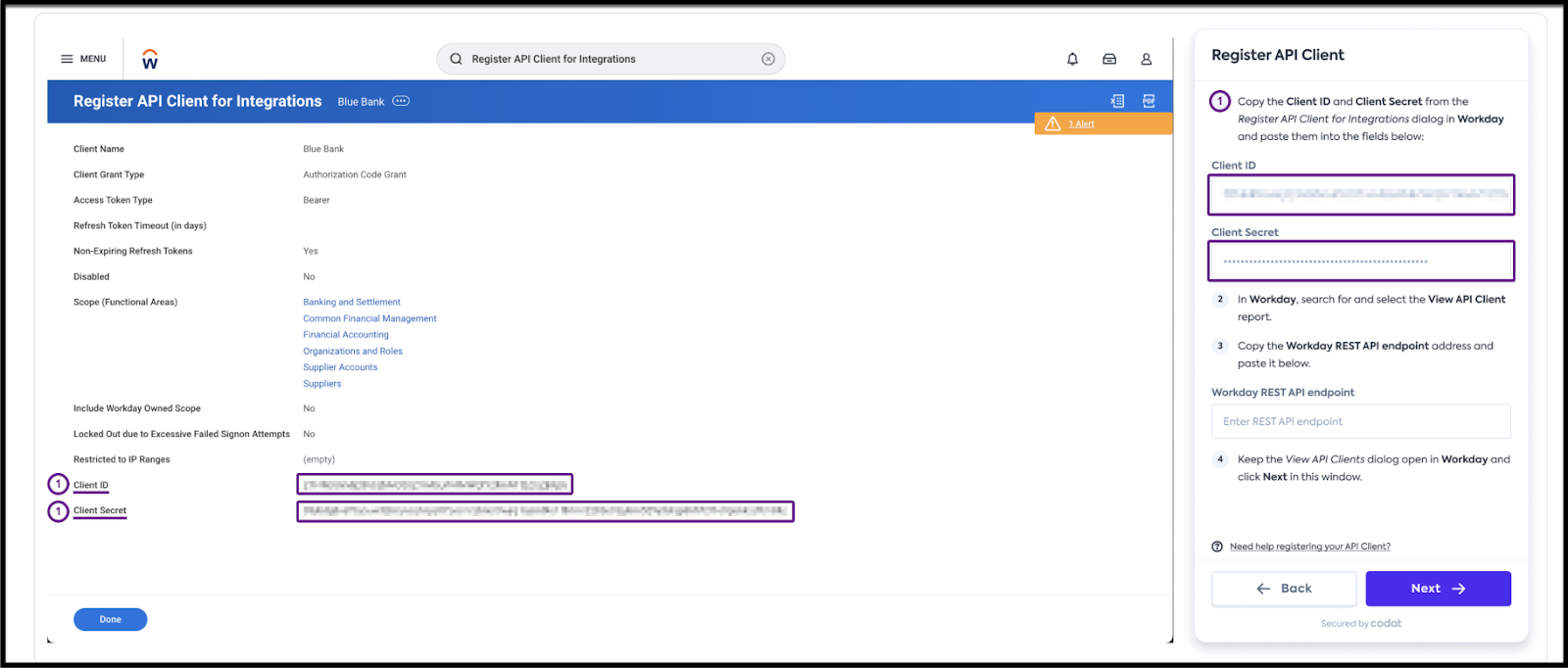The image size is (1568, 668).
Task: Click the Back button
Action: pyautogui.click(x=1284, y=589)
